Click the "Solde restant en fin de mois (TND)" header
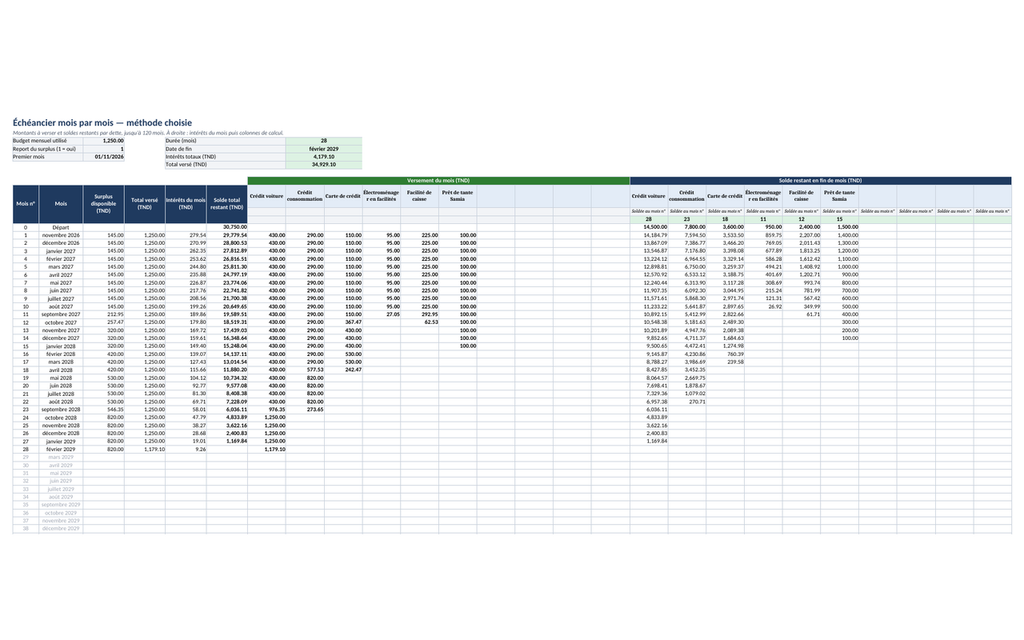This screenshot has height=640, width=1024. 820,180
